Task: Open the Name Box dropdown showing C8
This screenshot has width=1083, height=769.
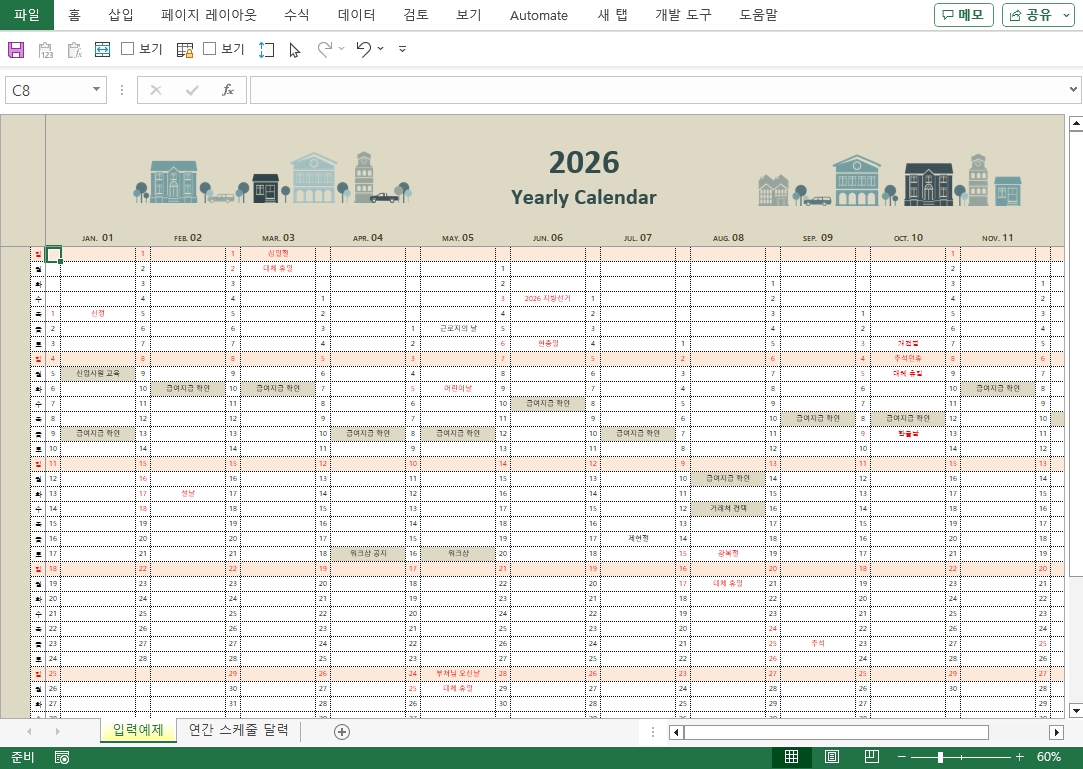Action: pos(97,90)
